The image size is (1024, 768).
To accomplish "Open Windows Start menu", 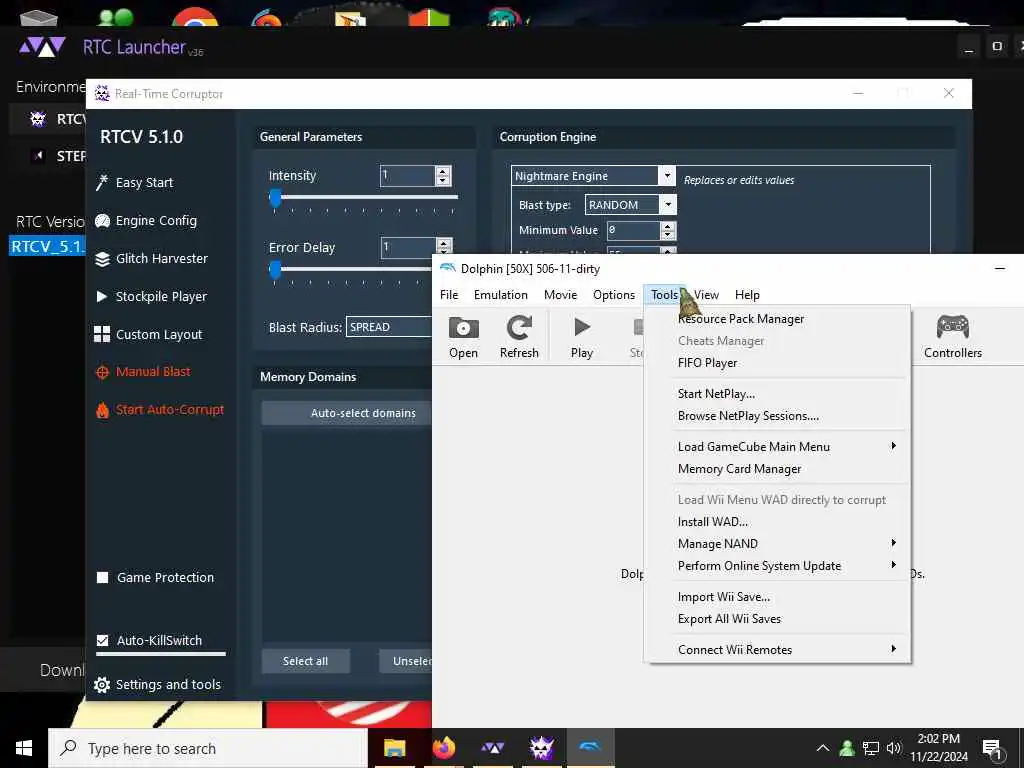I will [24, 748].
